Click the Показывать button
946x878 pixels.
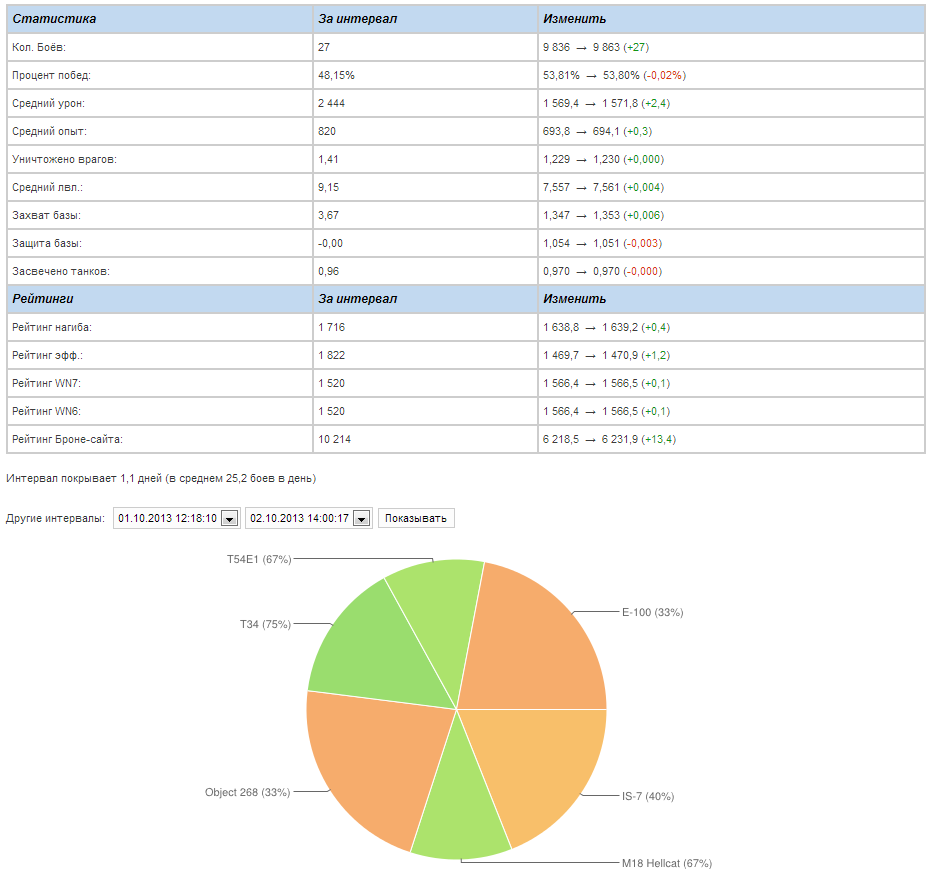[417, 518]
